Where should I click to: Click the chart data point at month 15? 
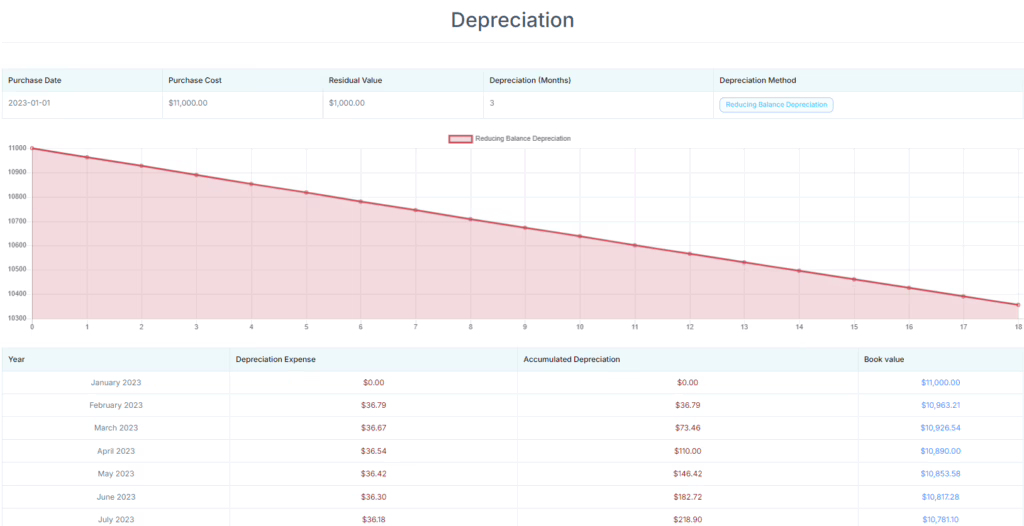854,279
